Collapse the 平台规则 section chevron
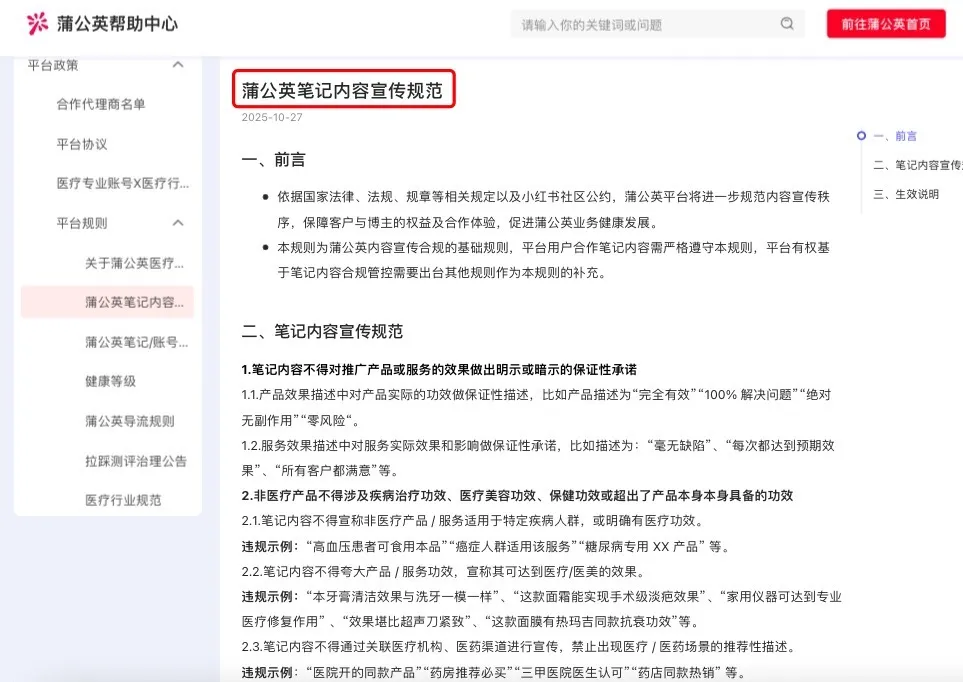 point(178,222)
